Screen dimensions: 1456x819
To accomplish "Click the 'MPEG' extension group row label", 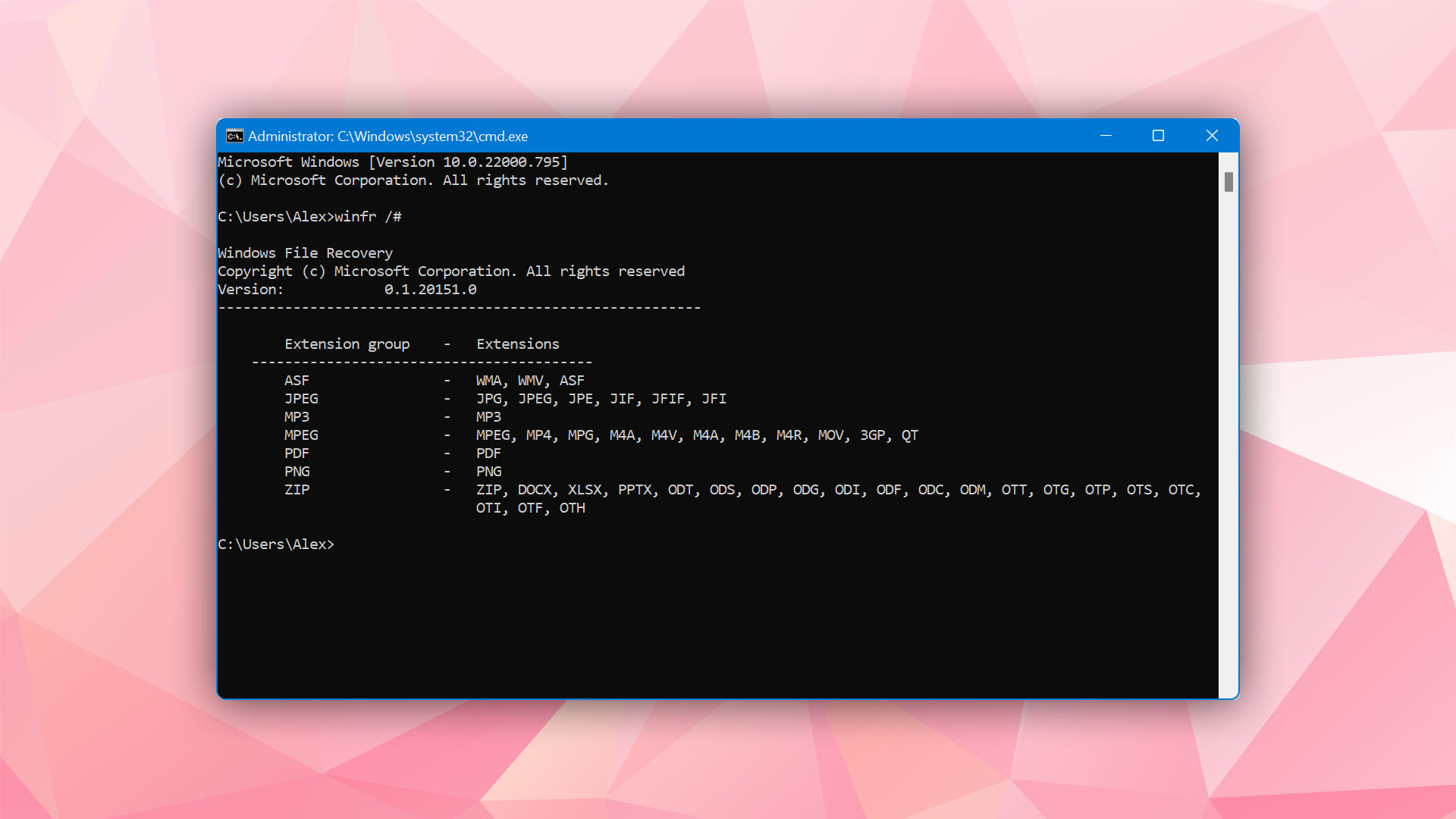I will (301, 435).
